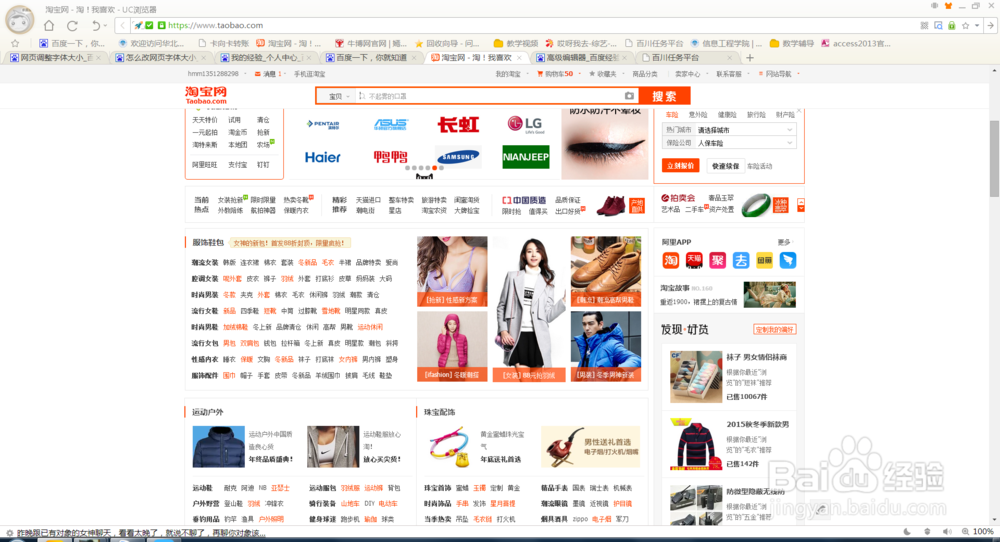This screenshot has width=1000, height=542.
Task: Click the page vertical scrollbar thumb
Action: coord(994,158)
